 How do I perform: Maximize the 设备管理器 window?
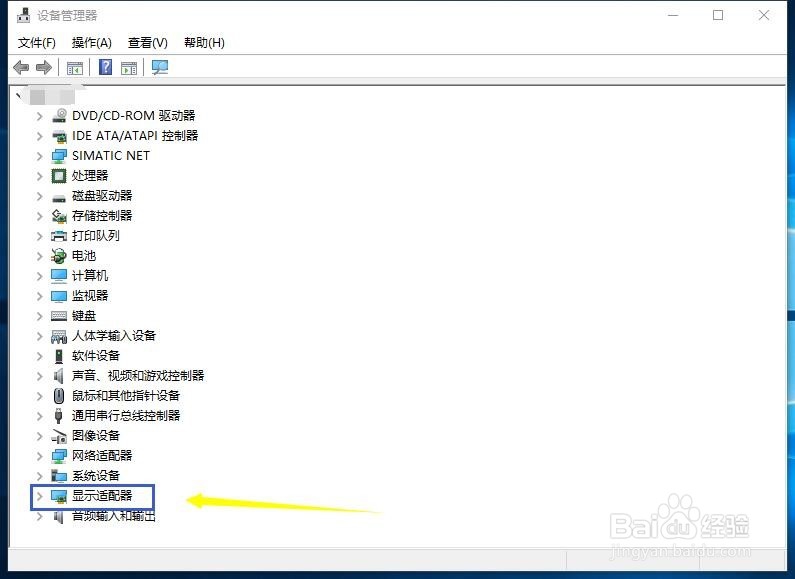tap(718, 15)
